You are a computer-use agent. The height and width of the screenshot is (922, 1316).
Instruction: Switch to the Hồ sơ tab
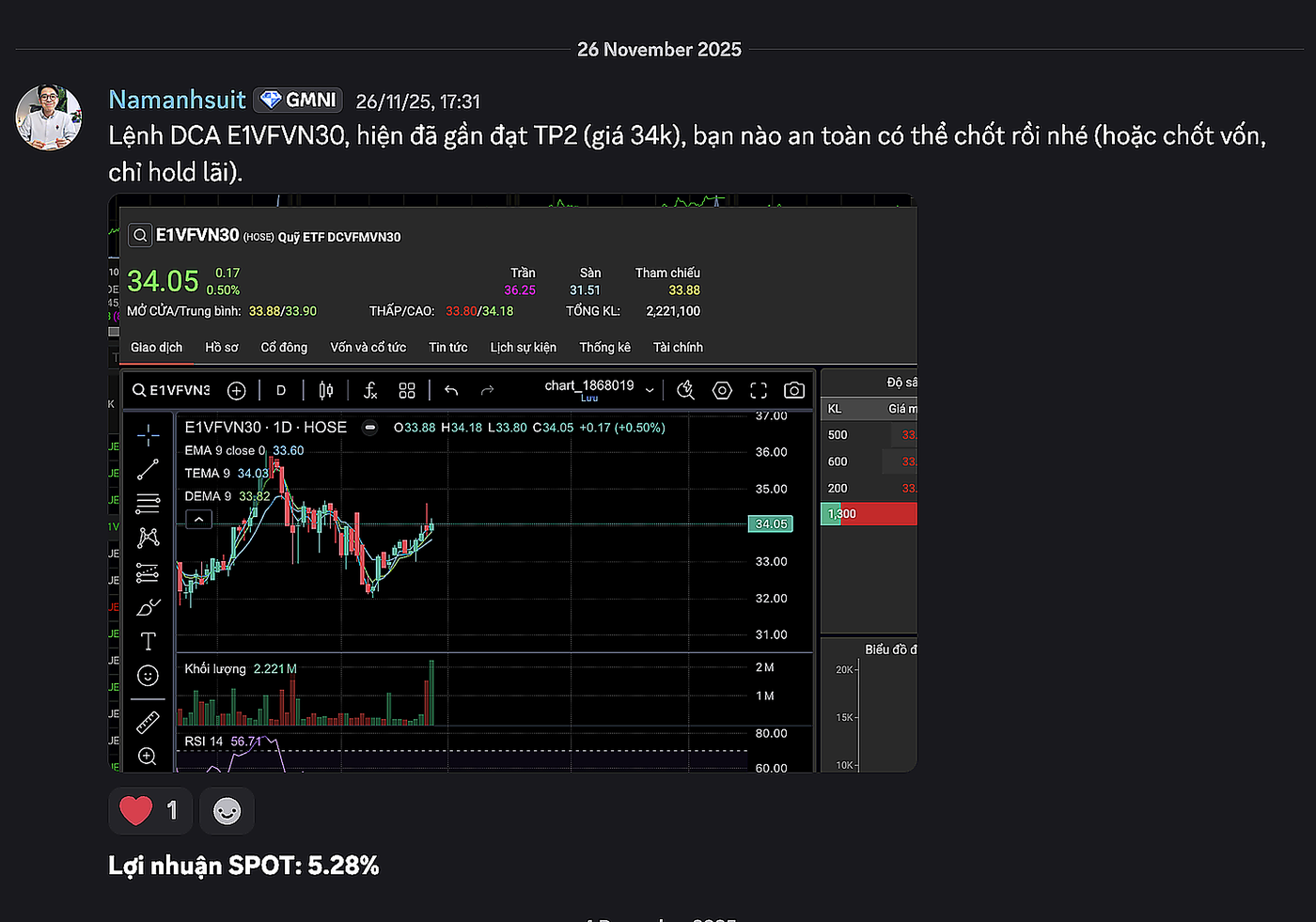pos(222,348)
